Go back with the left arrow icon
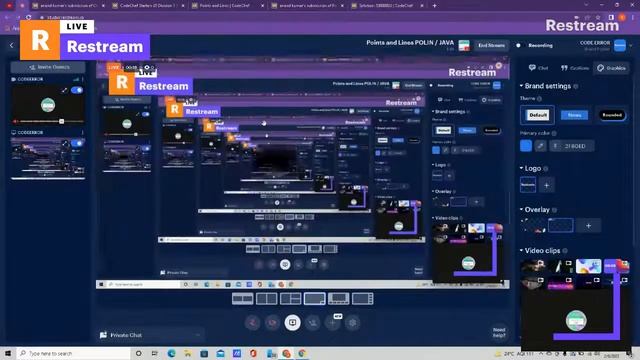640x360 pixels. tap(11, 46)
